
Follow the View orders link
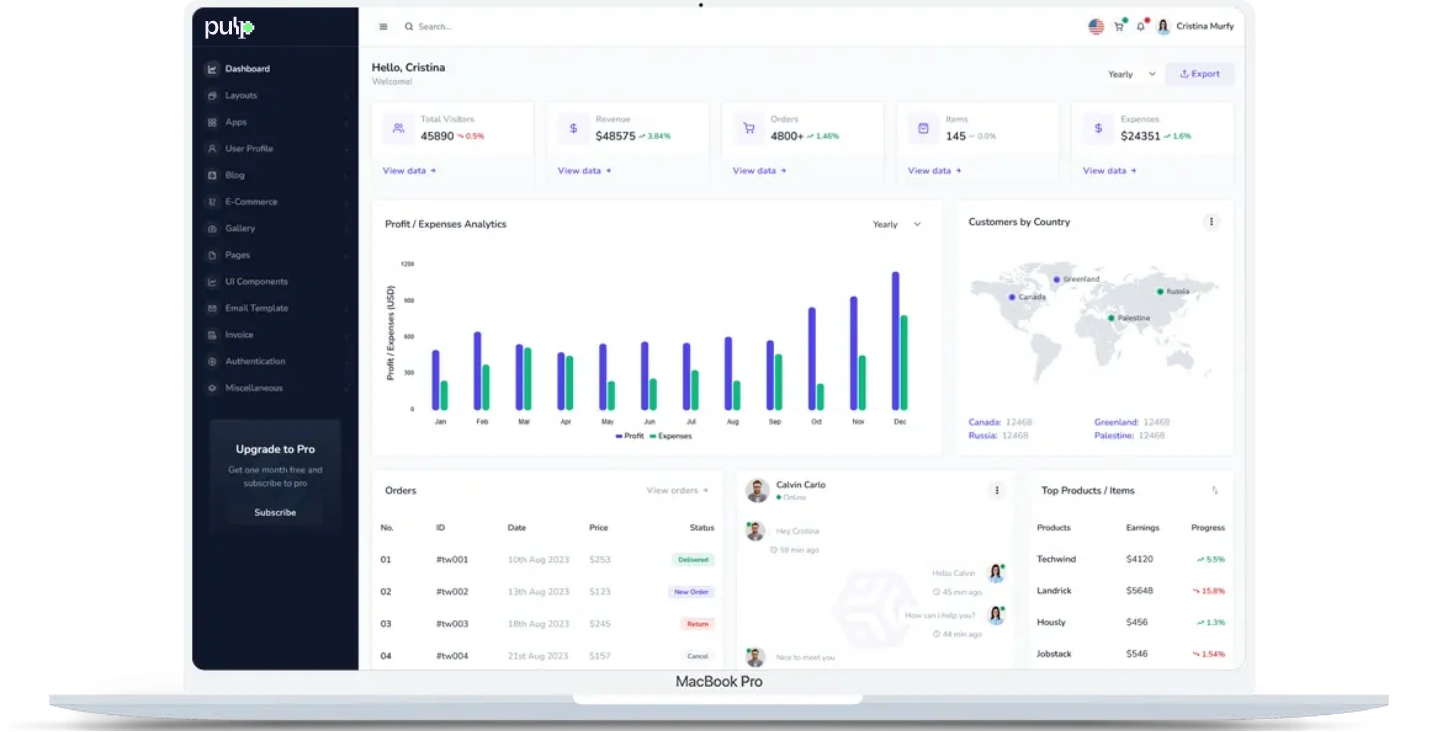[677, 490]
